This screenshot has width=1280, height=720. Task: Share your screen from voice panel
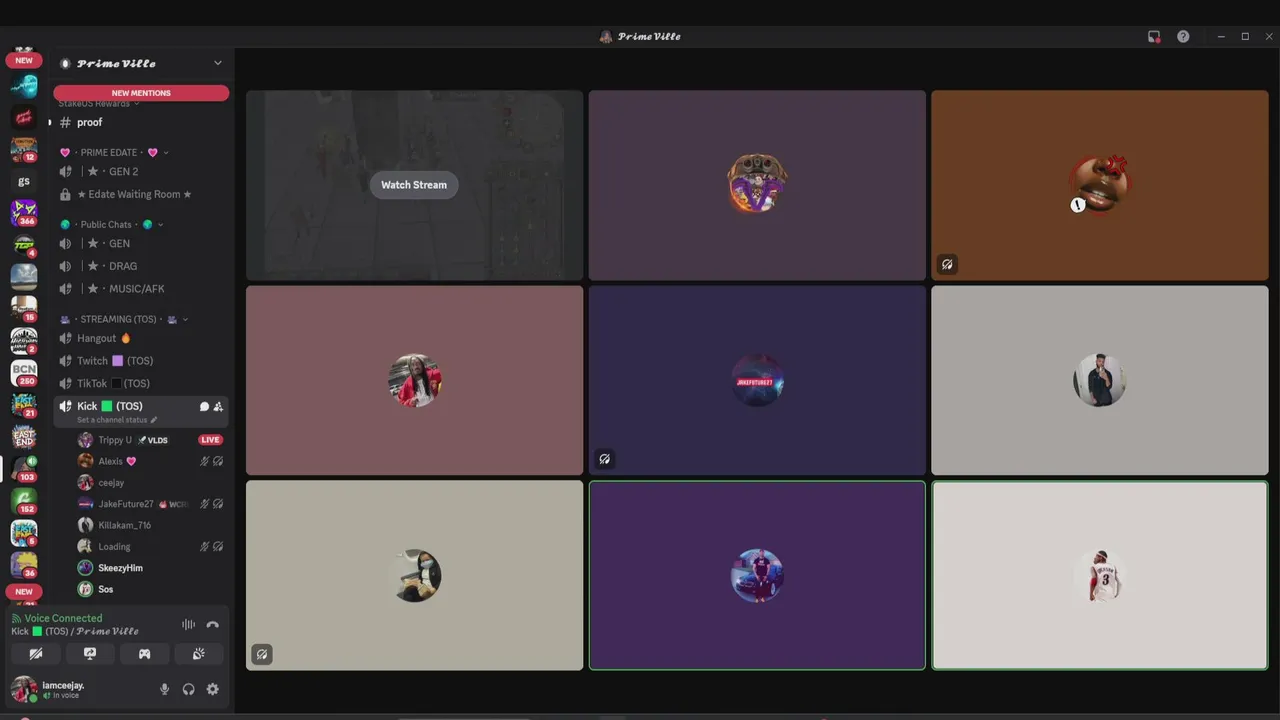point(90,654)
